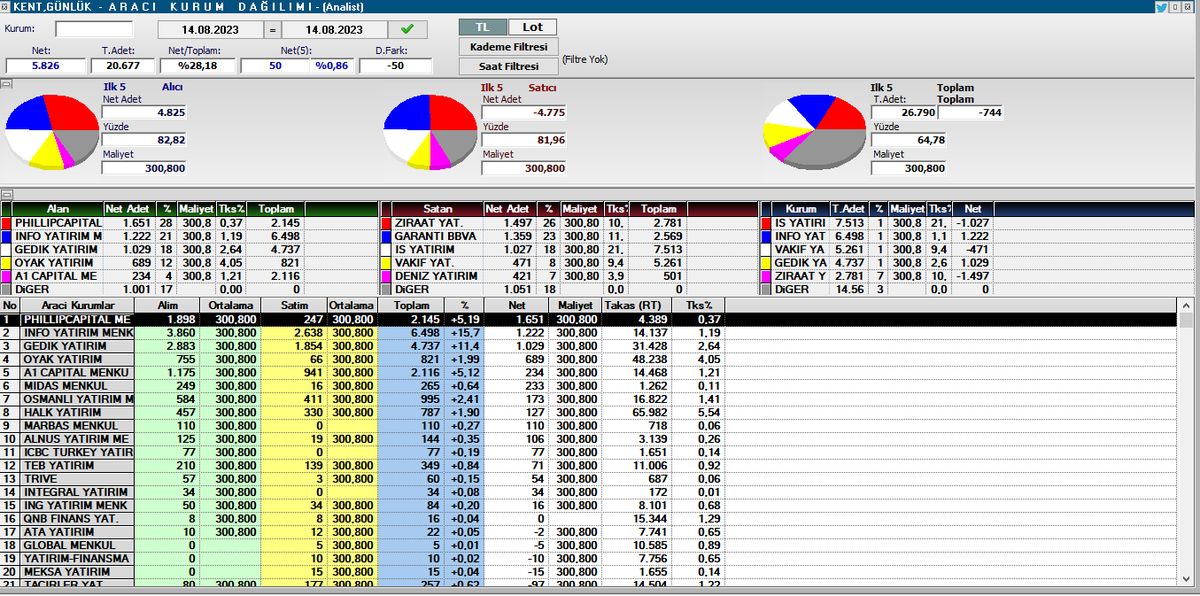This screenshot has height=596, width=1200.
Task: Select the GLOBAL MENKUL row
Action: pos(589,546)
